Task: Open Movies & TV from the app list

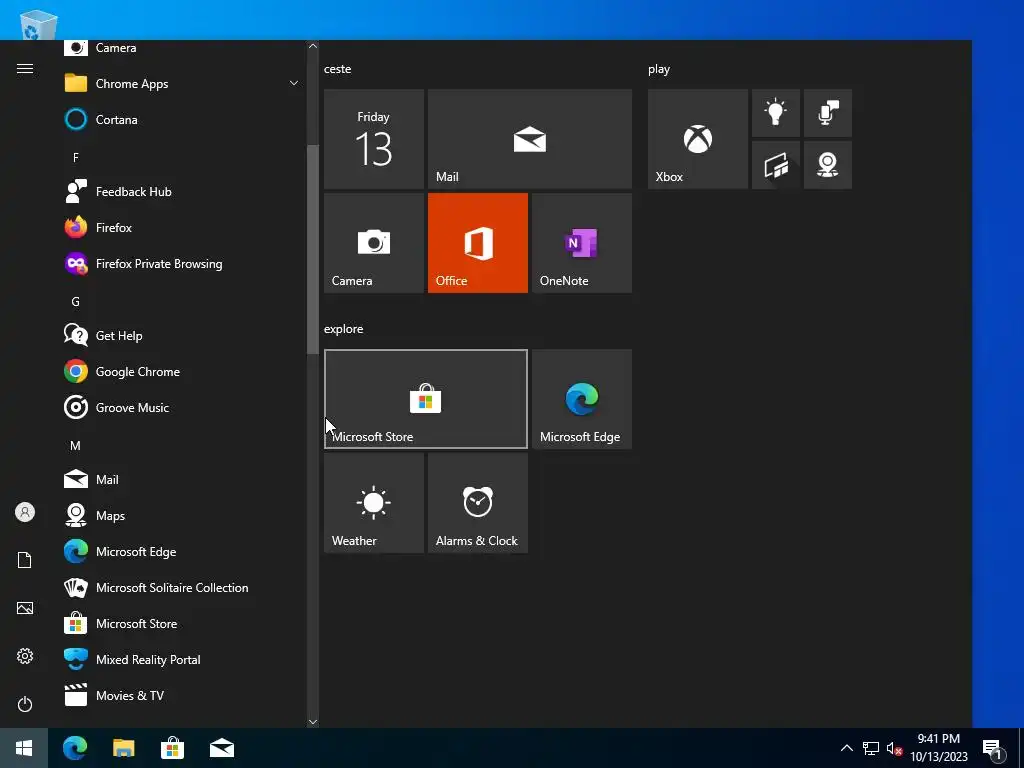Action: tap(183, 696)
